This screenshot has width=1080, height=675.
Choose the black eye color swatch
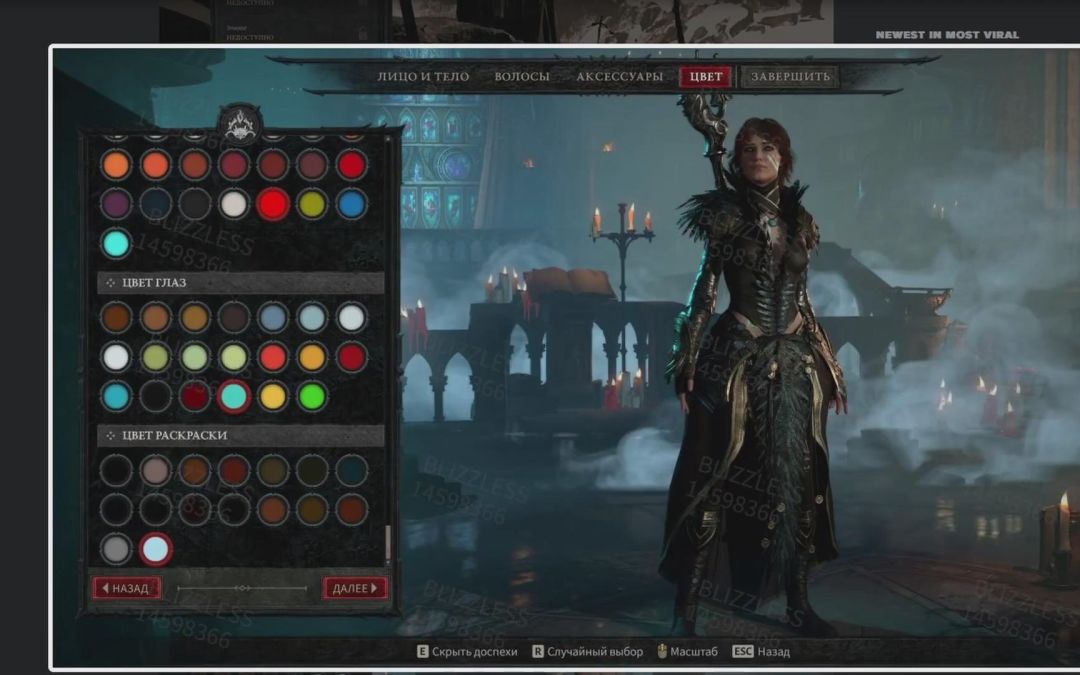[155, 397]
